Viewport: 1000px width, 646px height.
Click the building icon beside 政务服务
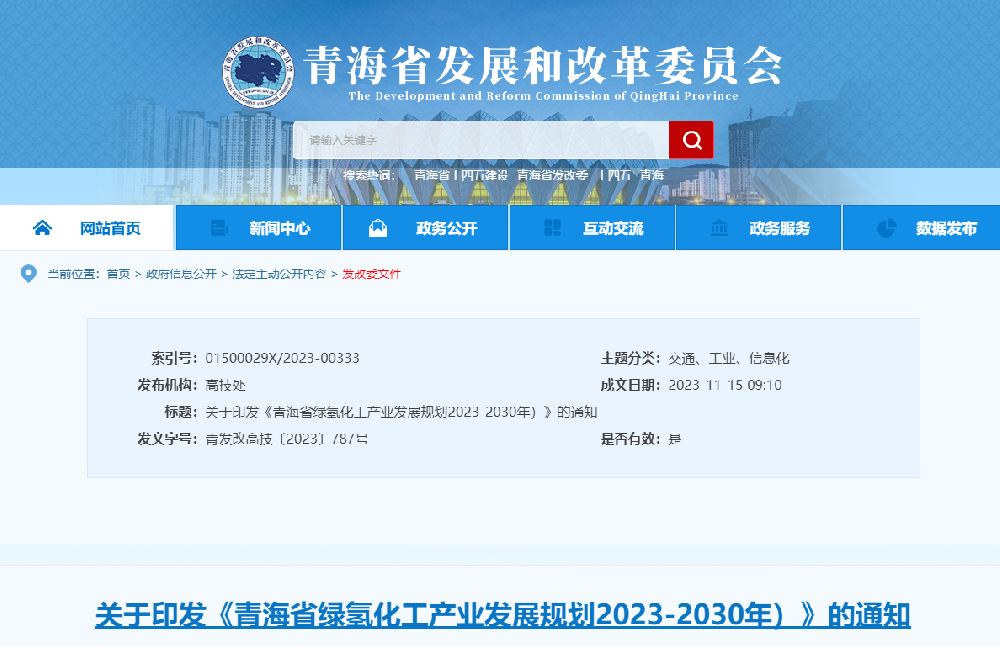click(719, 228)
